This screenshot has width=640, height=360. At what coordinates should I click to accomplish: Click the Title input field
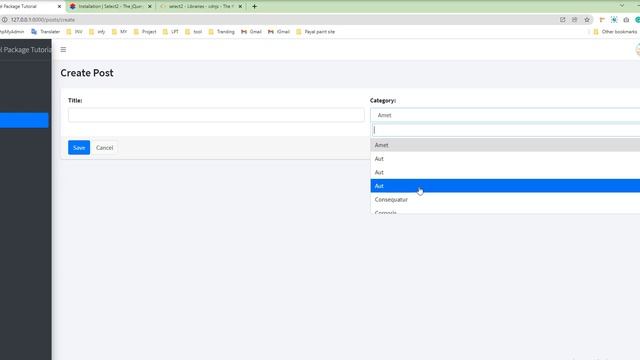(216, 115)
